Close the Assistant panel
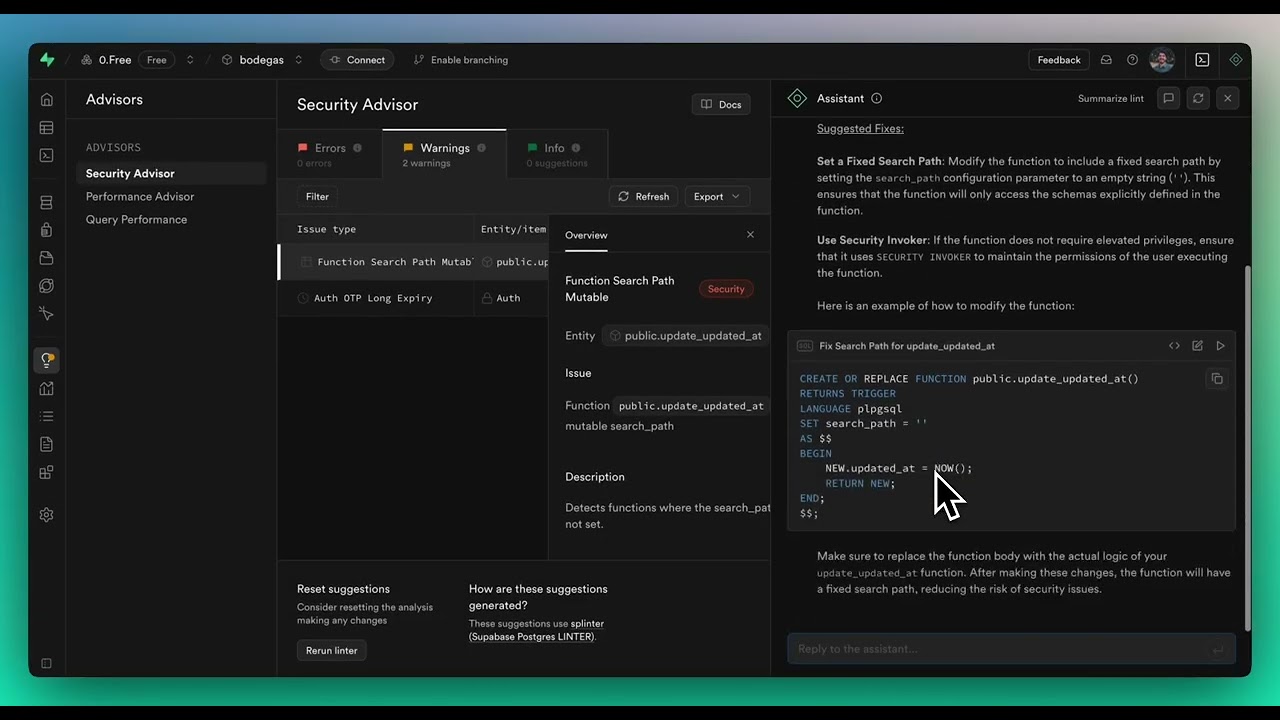 pyautogui.click(x=1227, y=98)
